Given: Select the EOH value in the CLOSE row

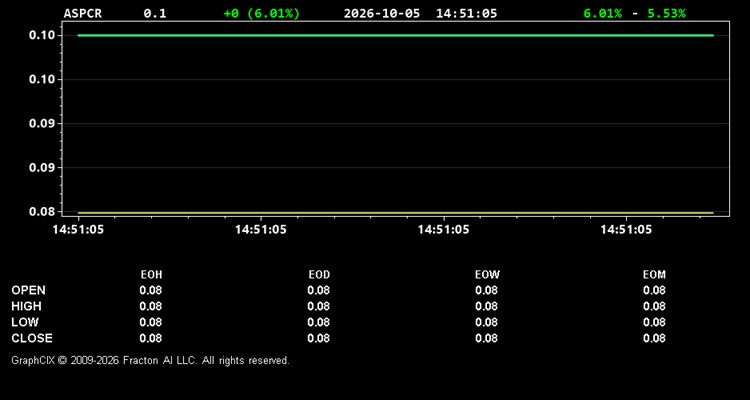Looking at the screenshot, I should tap(151, 338).
